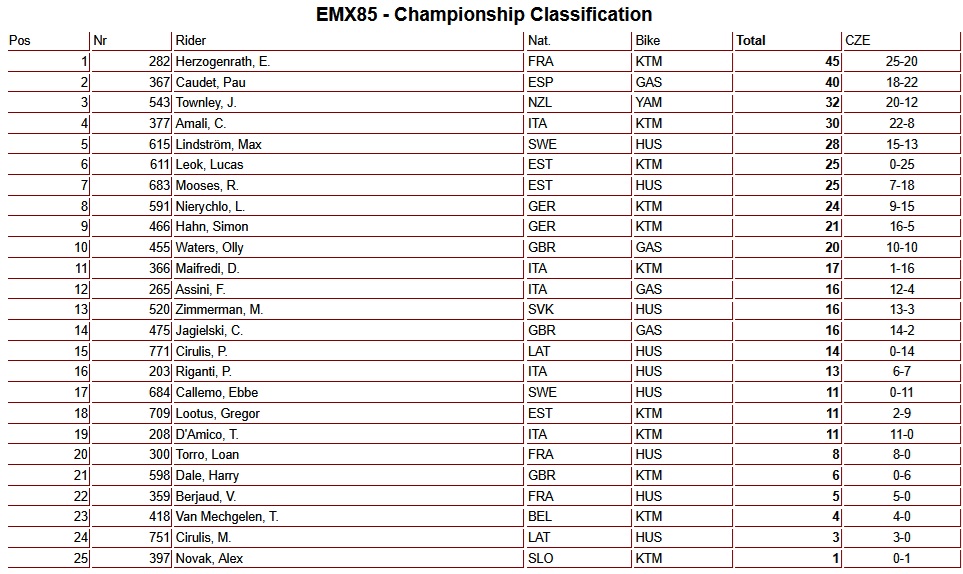
Task: Click the Total column header
Action: (751, 41)
